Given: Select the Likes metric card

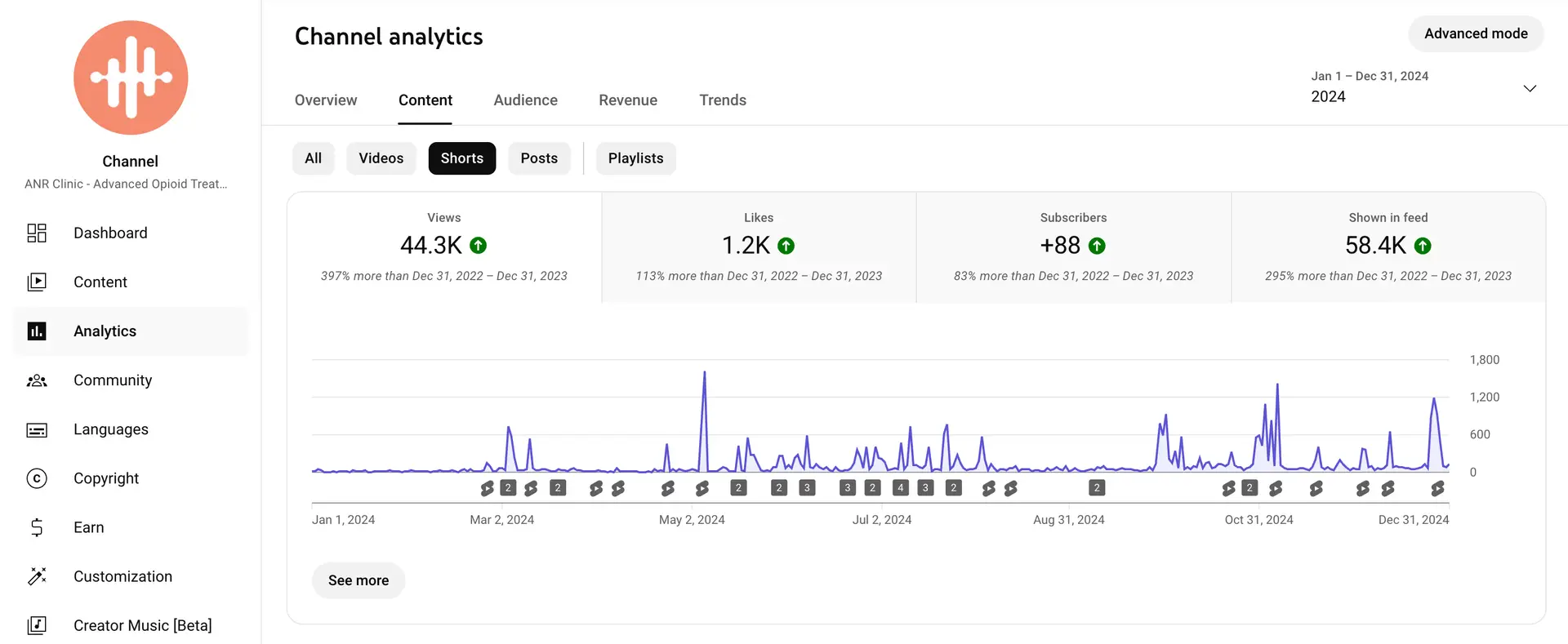Looking at the screenshot, I should pos(759,247).
